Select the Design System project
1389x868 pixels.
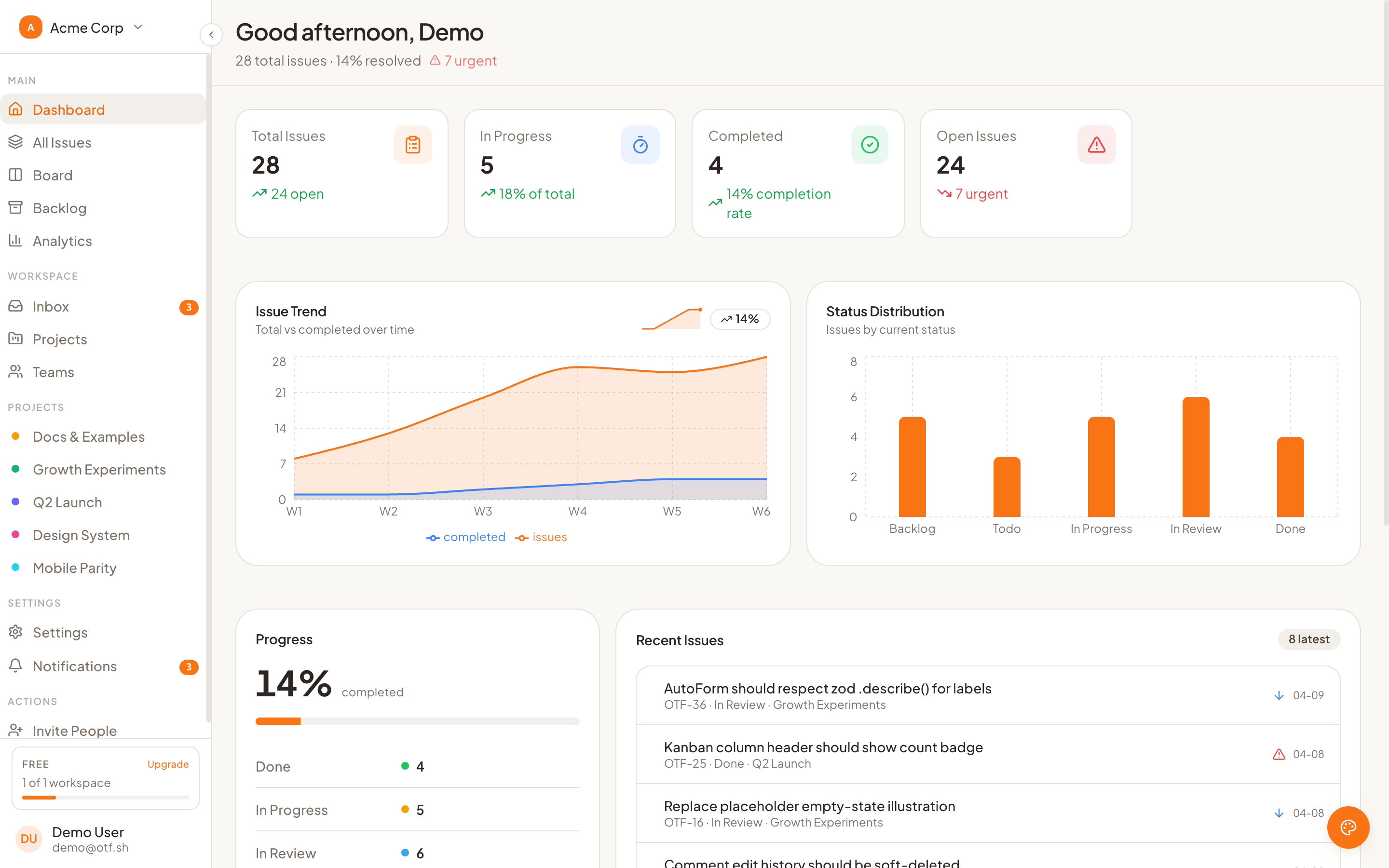(103, 534)
